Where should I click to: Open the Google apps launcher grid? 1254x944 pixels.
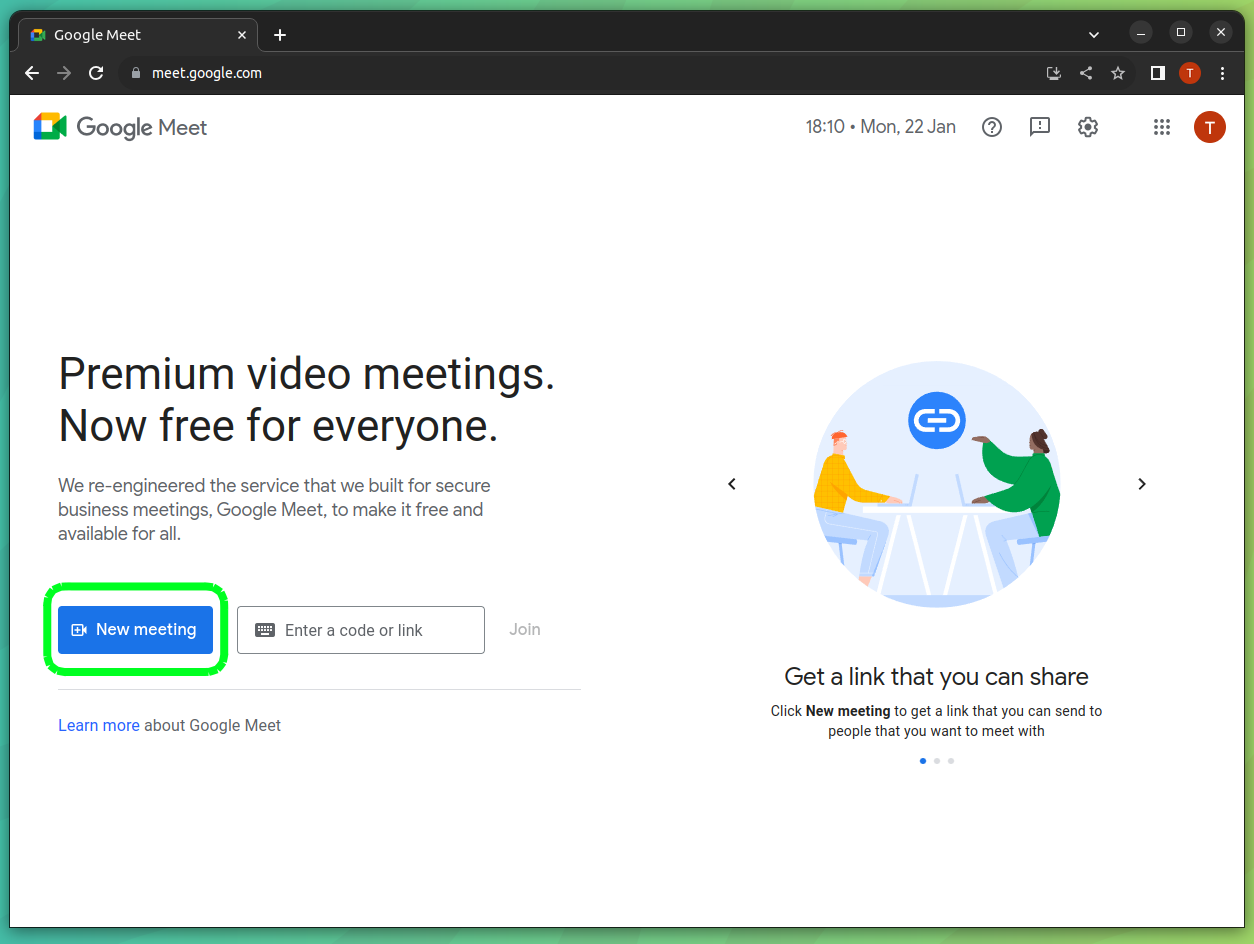coord(1161,127)
